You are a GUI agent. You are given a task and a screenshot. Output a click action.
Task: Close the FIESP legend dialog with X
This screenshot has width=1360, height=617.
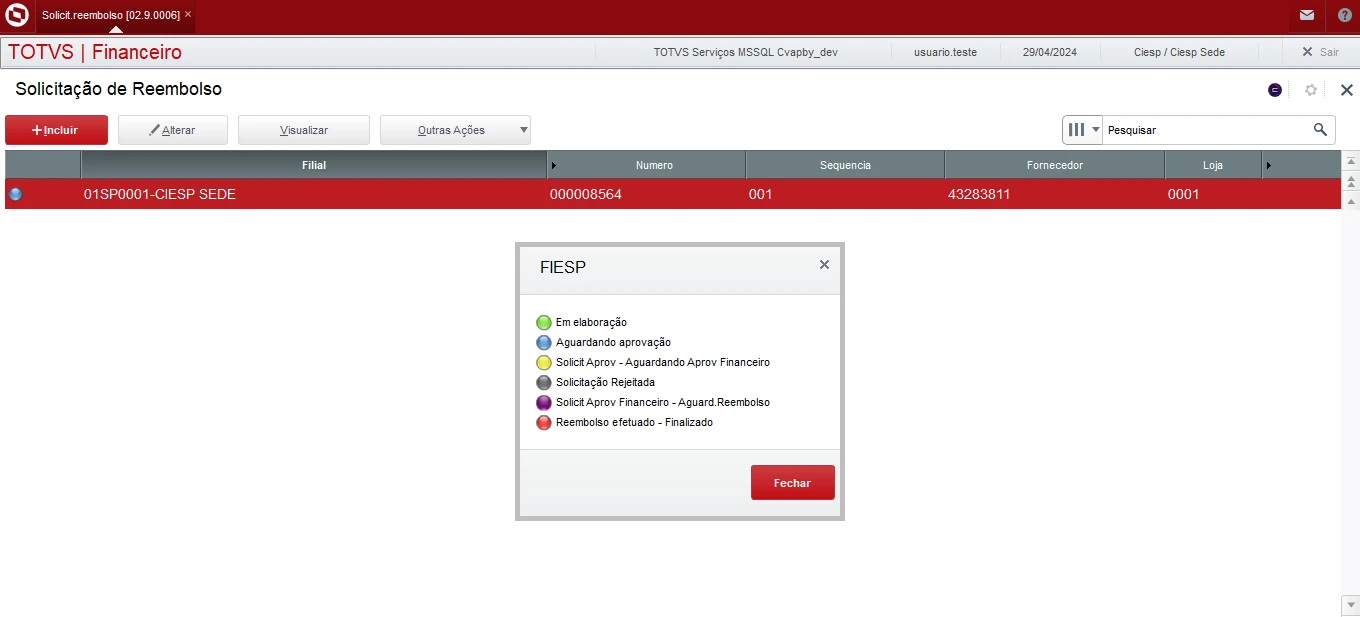824,265
